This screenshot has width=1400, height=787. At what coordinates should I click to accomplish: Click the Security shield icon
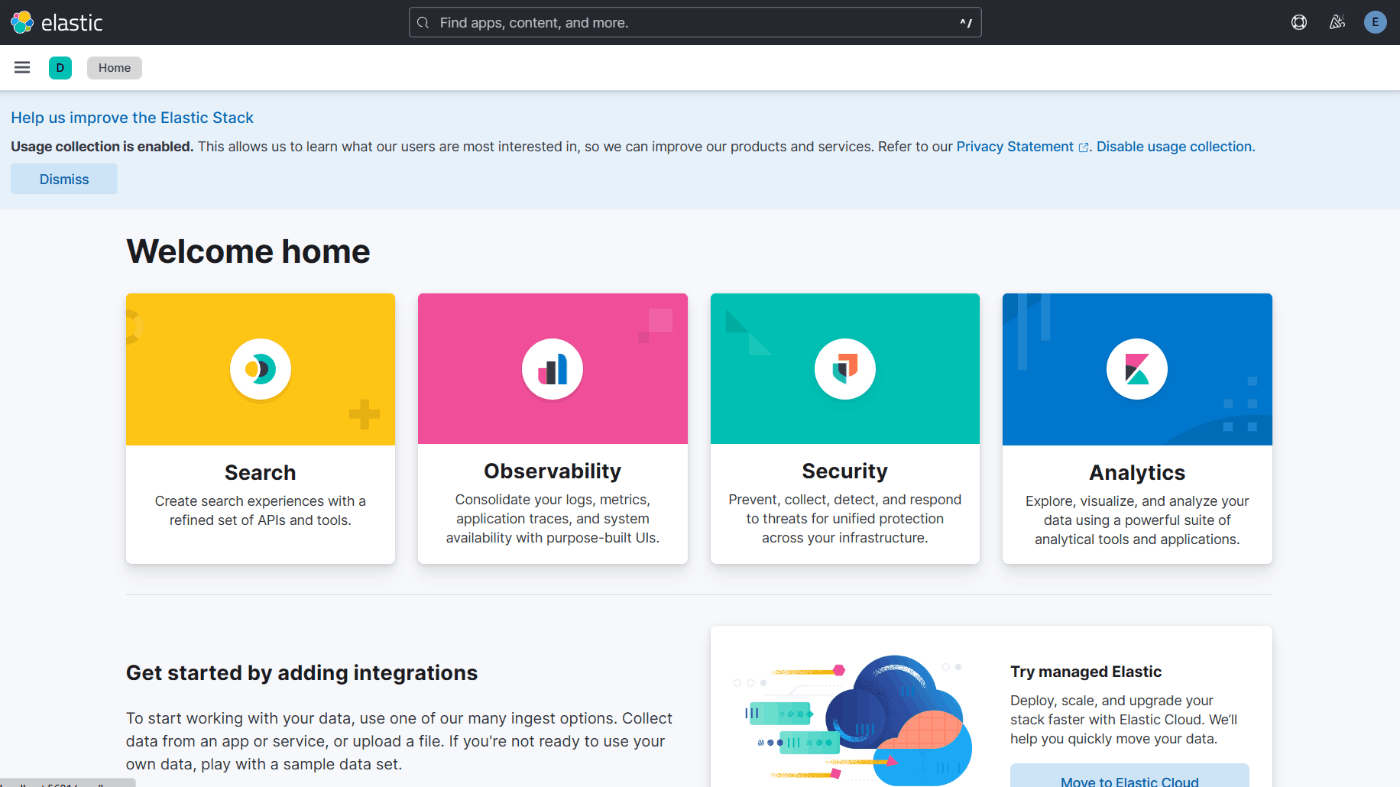tap(845, 369)
